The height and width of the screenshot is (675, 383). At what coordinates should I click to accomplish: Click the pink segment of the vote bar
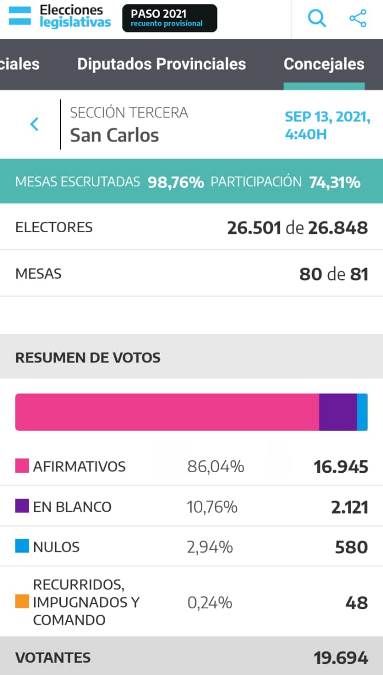(x=167, y=412)
